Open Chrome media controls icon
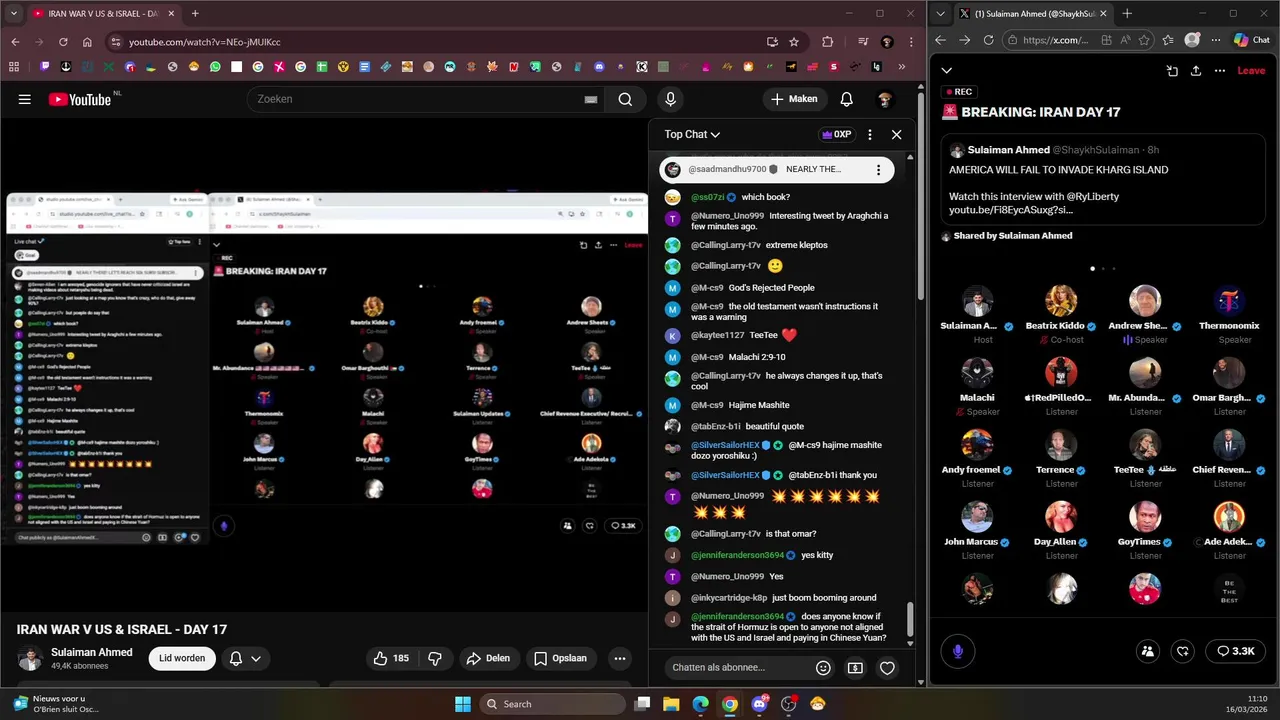 [863, 42]
